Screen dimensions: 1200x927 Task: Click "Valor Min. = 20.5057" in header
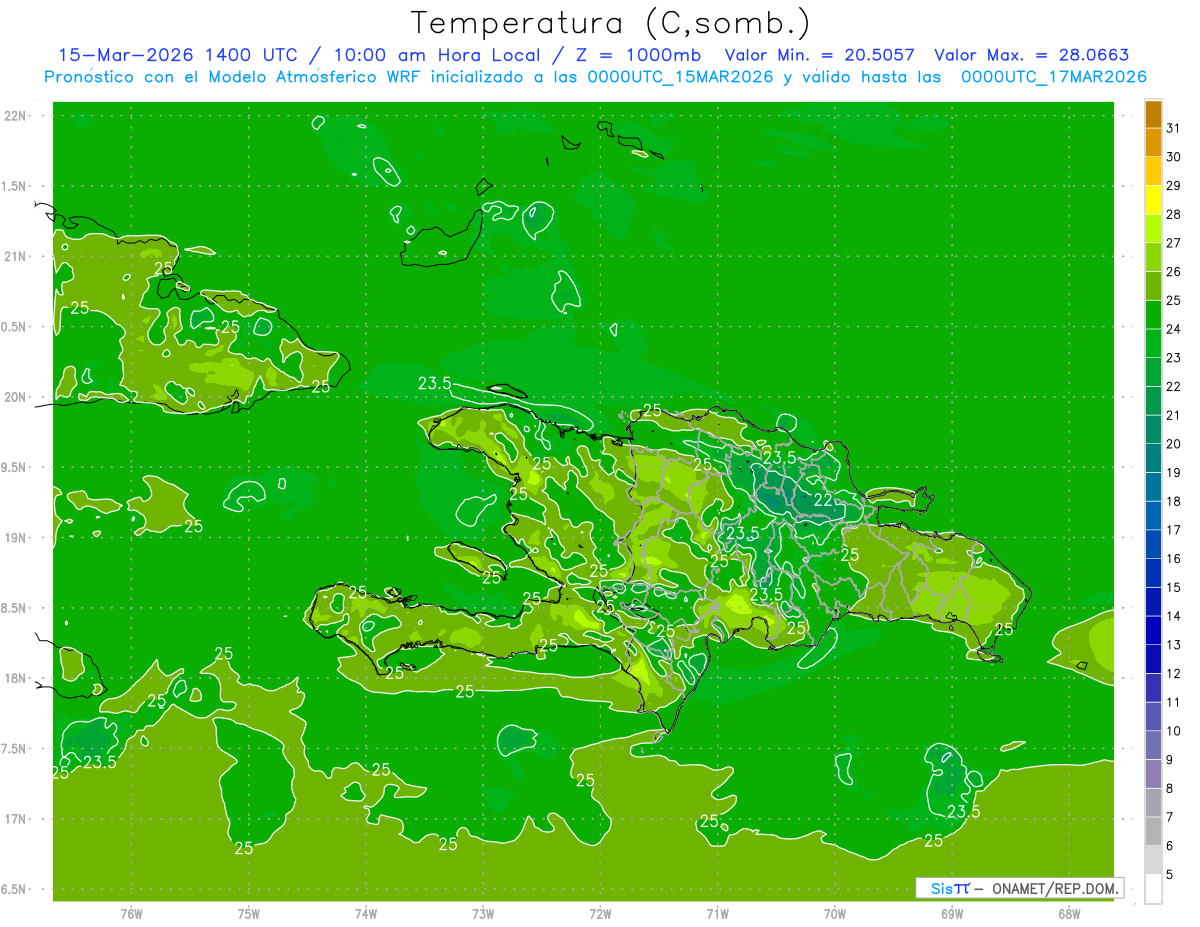click(819, 55)
